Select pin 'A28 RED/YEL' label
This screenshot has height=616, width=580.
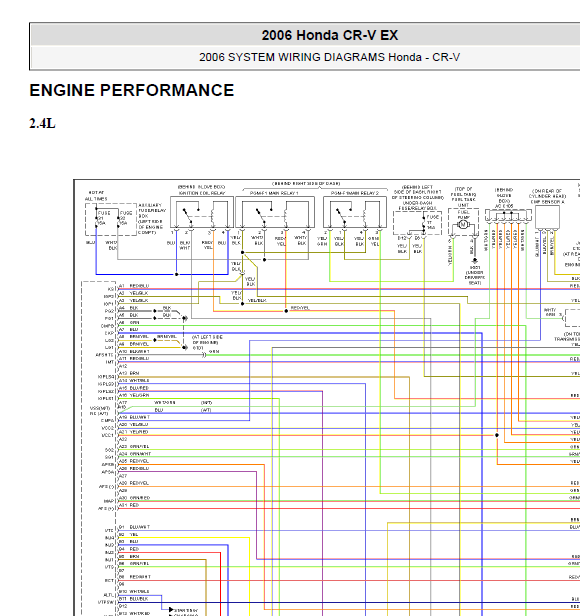coord(134,483)
